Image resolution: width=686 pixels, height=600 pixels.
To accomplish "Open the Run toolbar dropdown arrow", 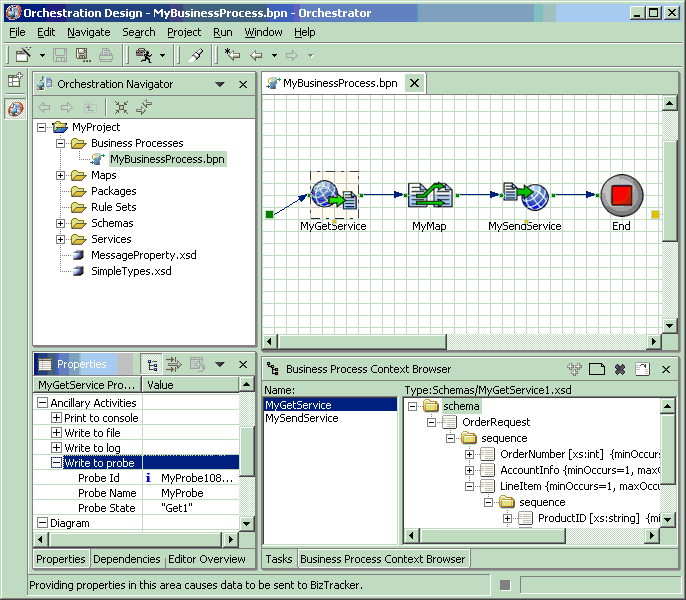I will point(162,56).
